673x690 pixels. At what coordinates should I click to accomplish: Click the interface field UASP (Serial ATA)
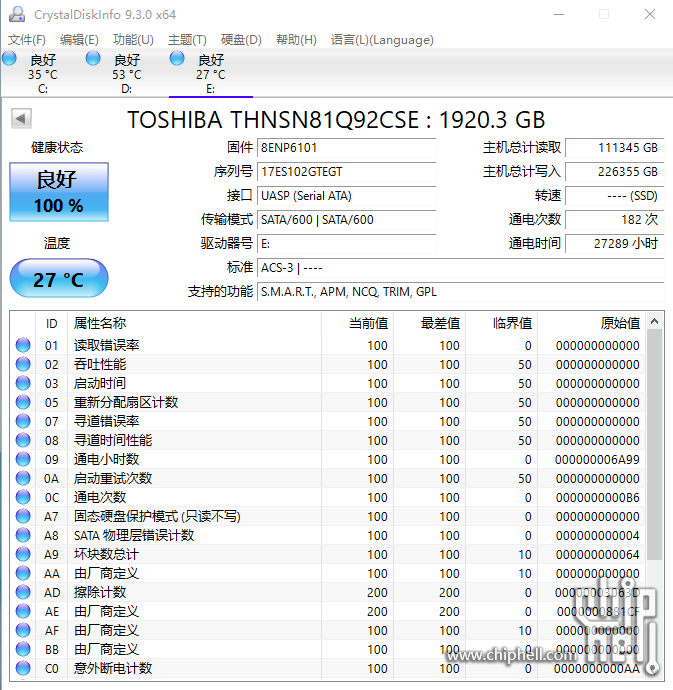(x=346, y=196)
